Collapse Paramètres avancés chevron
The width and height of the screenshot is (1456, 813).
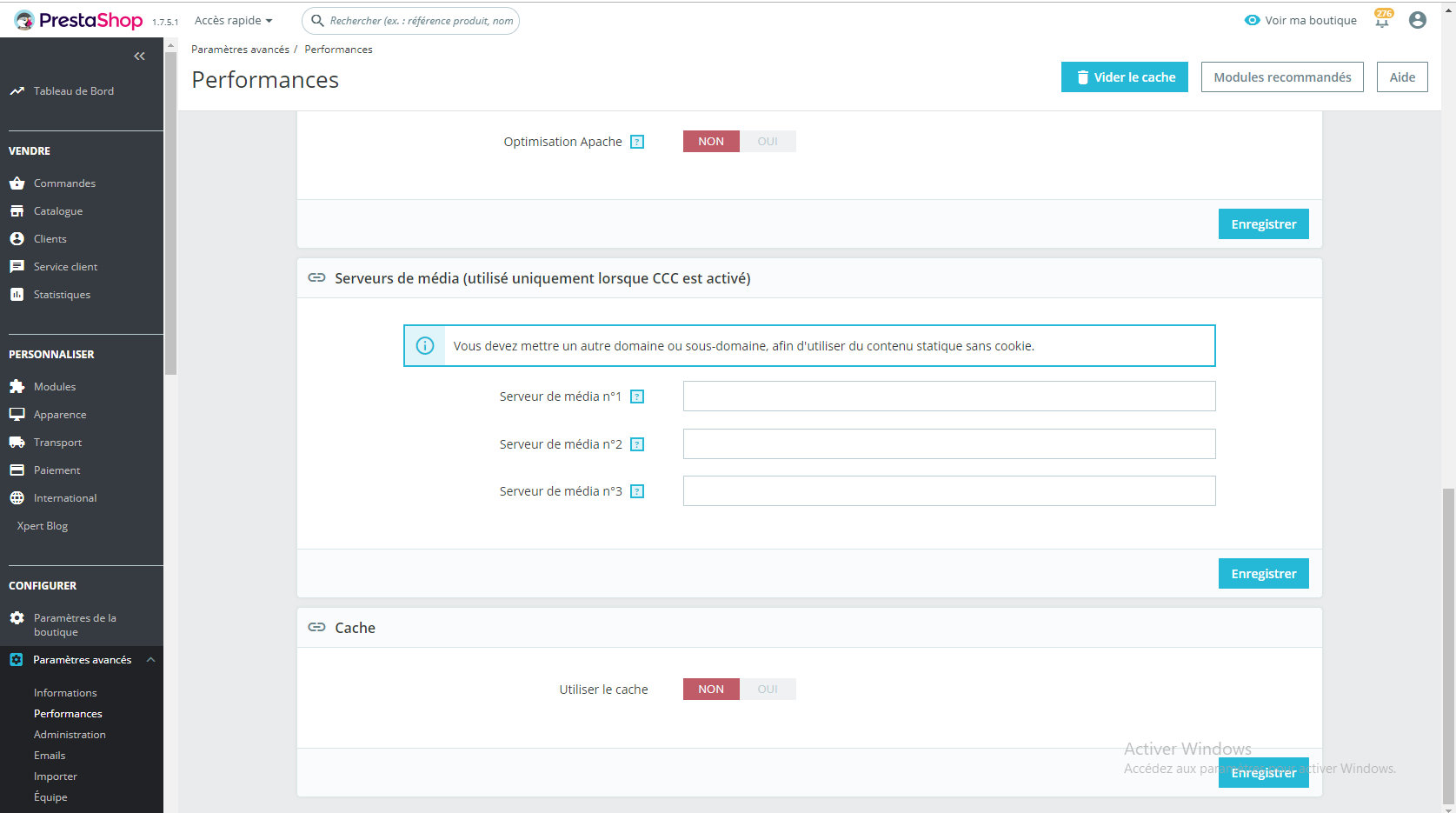151,659
